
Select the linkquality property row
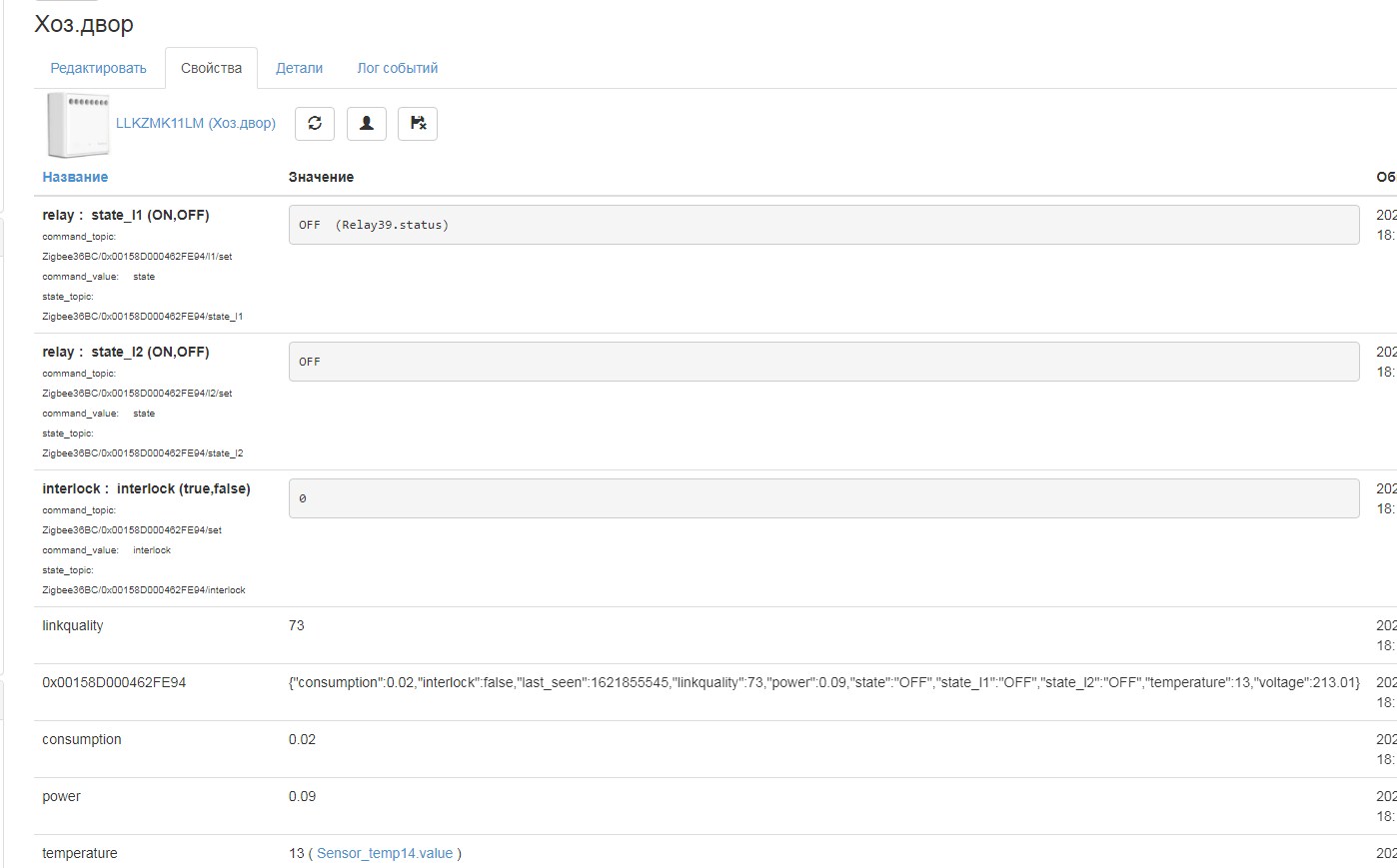(x=72, y=625)
